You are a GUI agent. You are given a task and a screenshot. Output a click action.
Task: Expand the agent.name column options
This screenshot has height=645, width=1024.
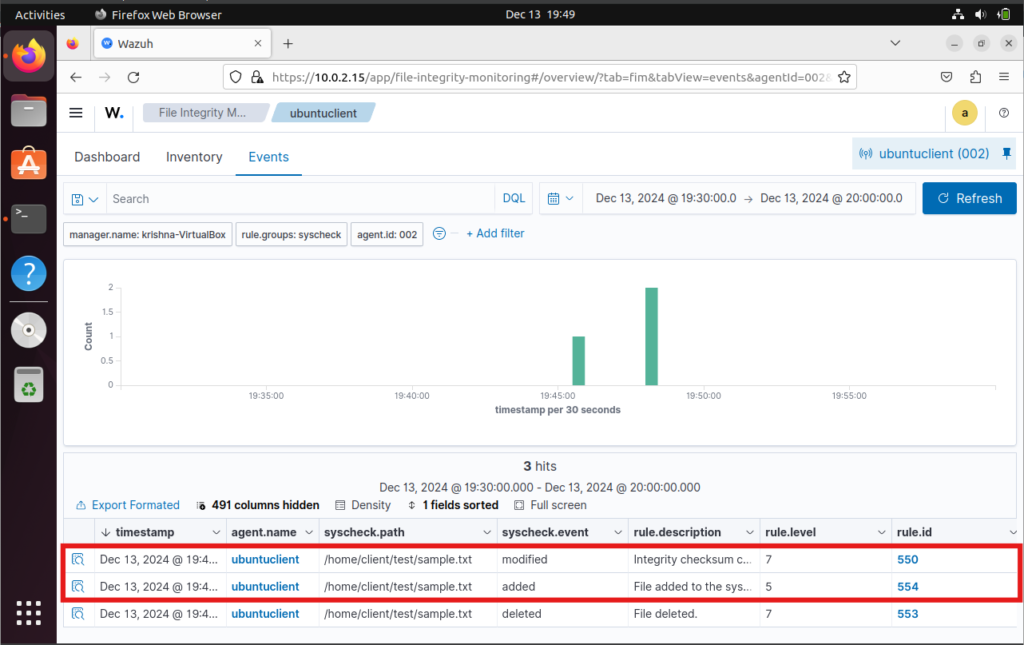[x=309, y=533]
